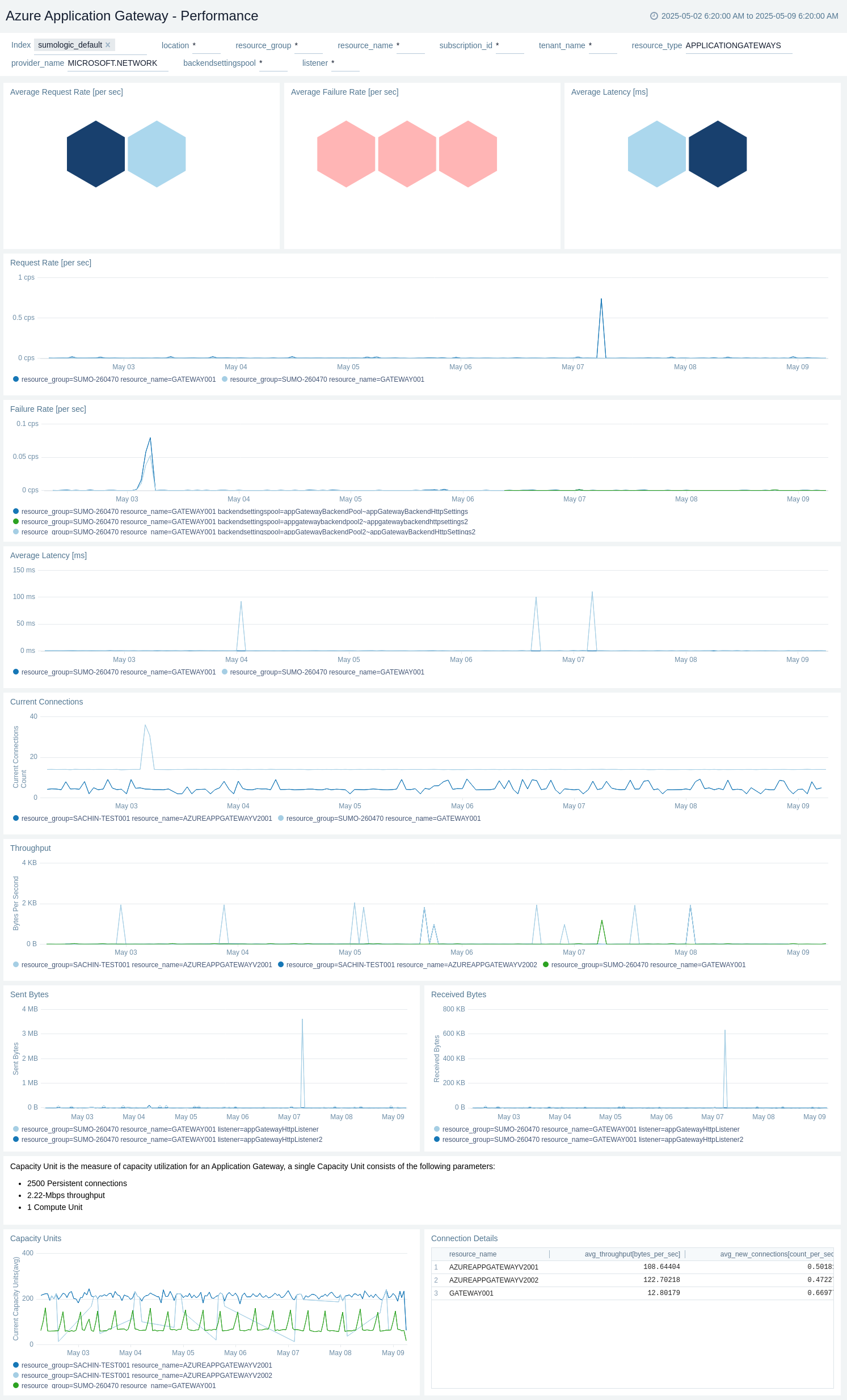This screenshot has width=847, height=1400.
Task: Remove the sumologic_default index tag
Action: click(108, 45)
